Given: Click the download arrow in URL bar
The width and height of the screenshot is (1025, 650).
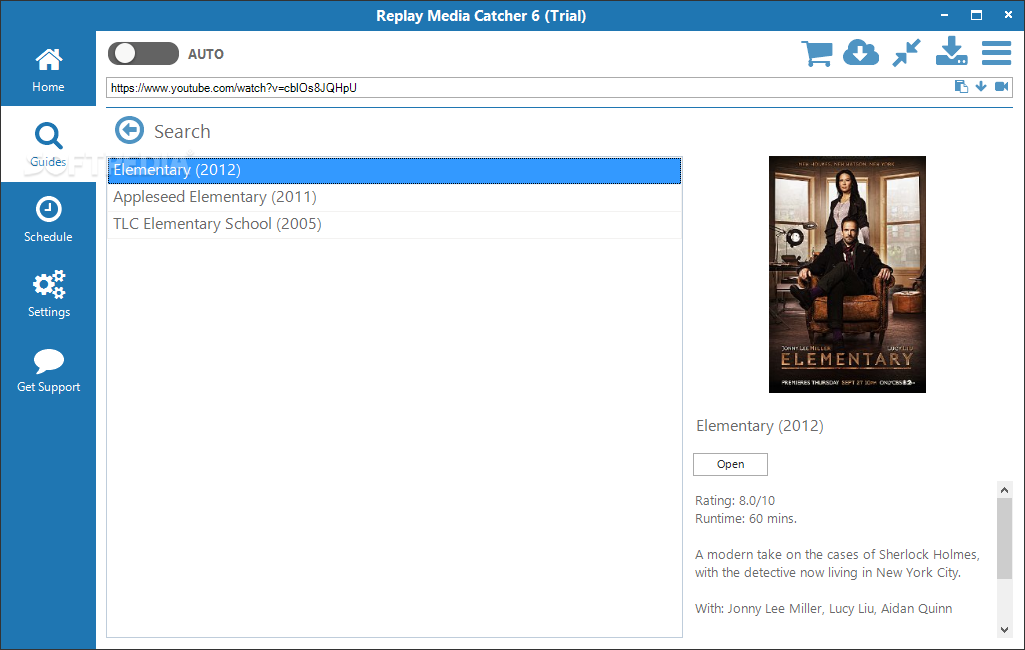Looking at the screenshot, I should [x=981, y=86].
